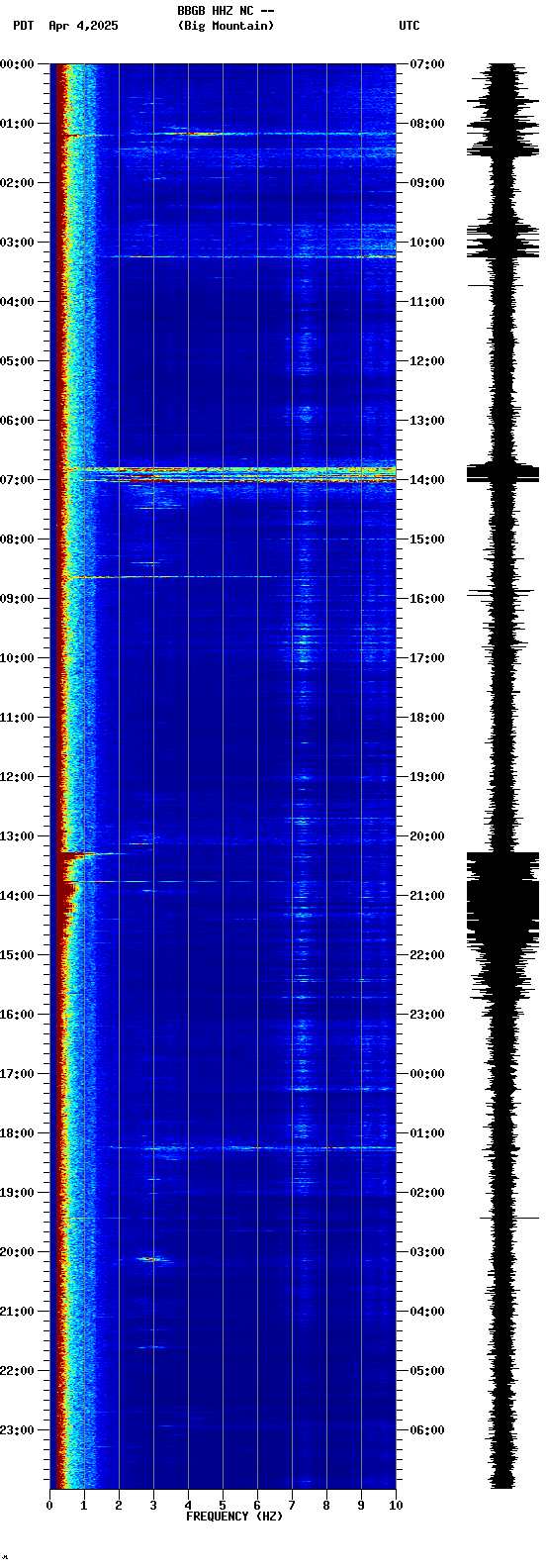Screen dimensions: 546x1568
Task: Click the UTC '03:00' time label
Action: click(427, 1252)
